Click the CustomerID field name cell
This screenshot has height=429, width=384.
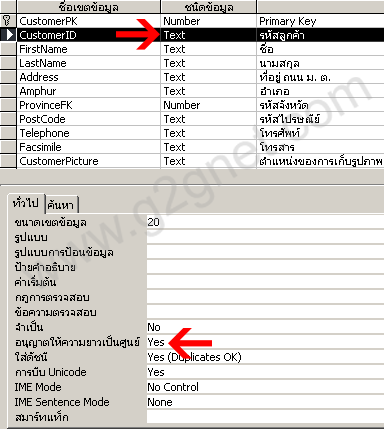point(89,35)
